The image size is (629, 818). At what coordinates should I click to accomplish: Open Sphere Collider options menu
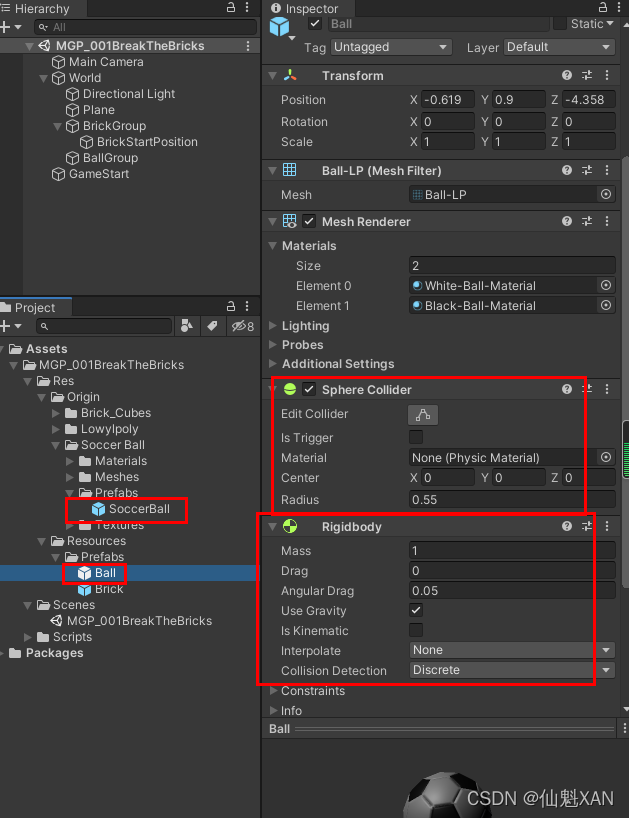tap(607, 389)
